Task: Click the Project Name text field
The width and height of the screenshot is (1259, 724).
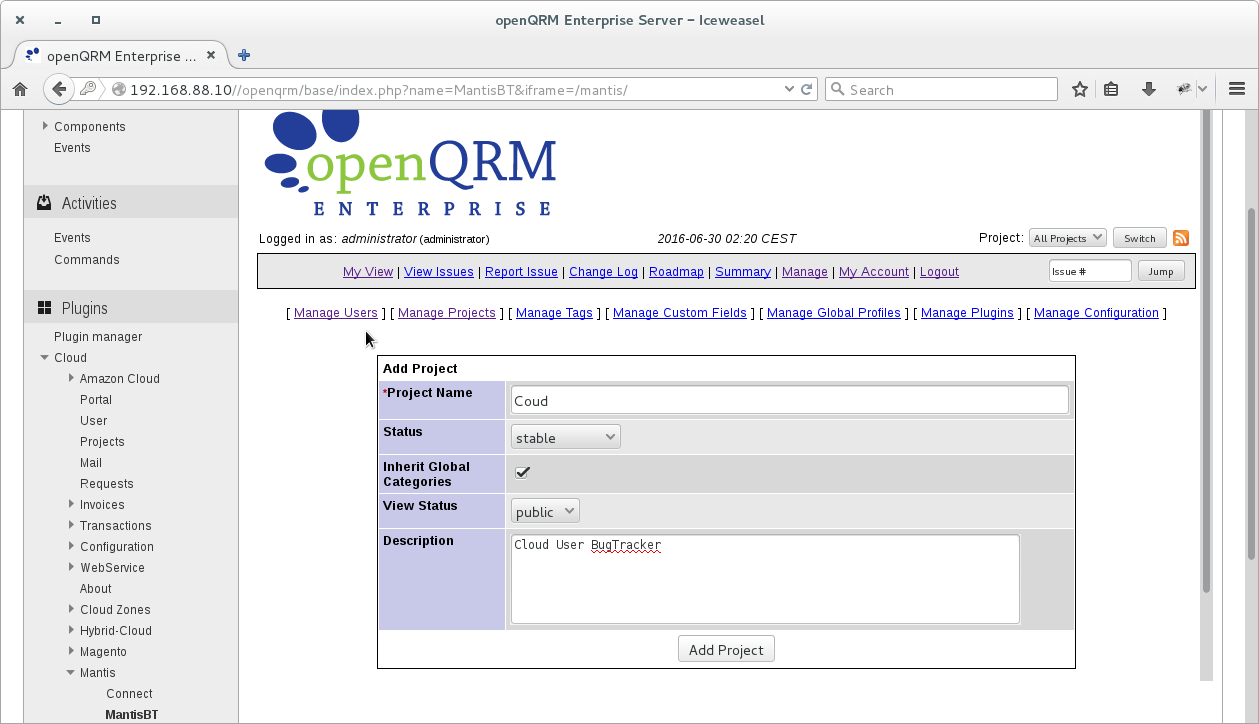Action: [x=789, y=400]
